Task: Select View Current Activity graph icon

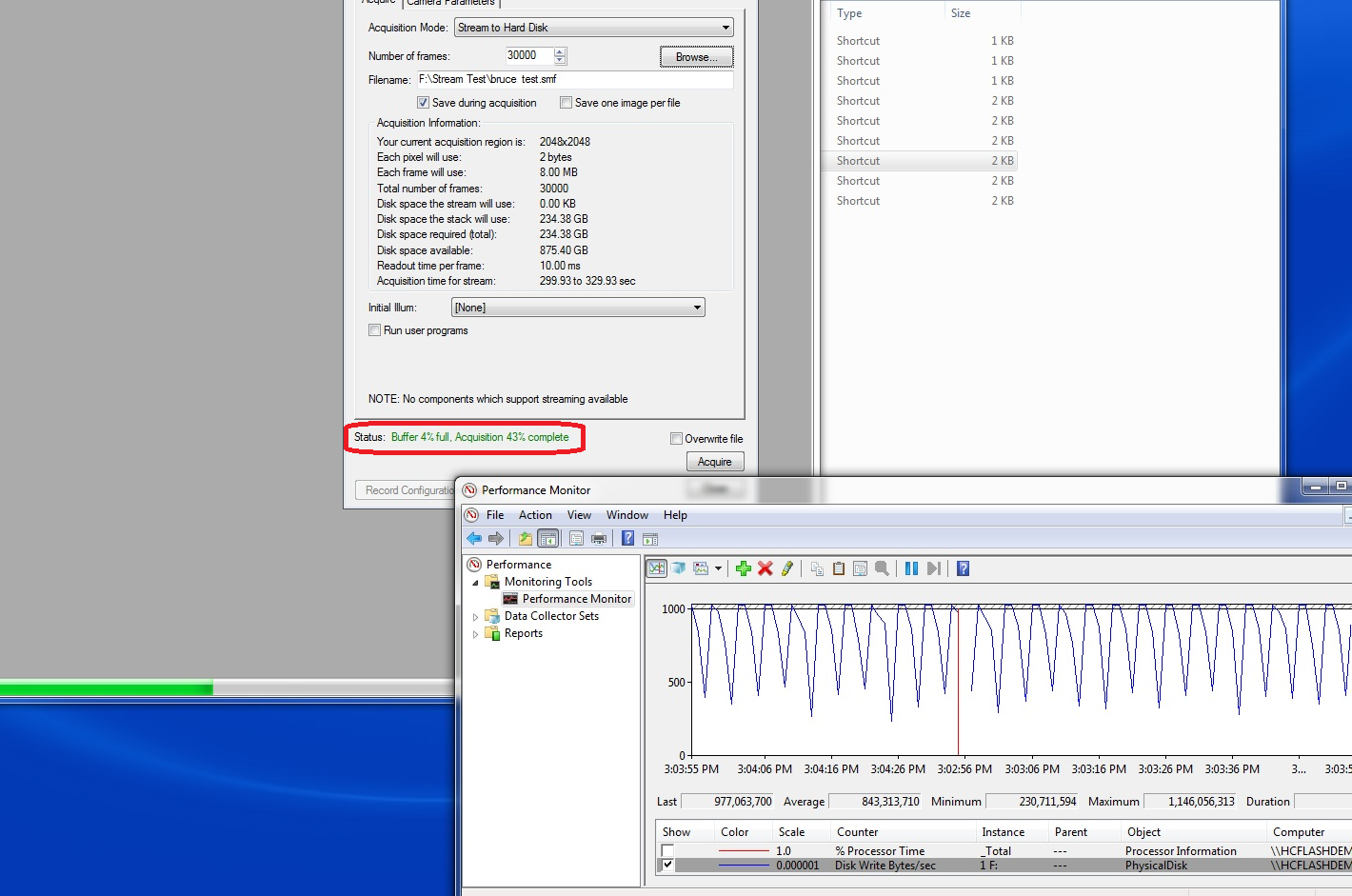Action: 657,568
